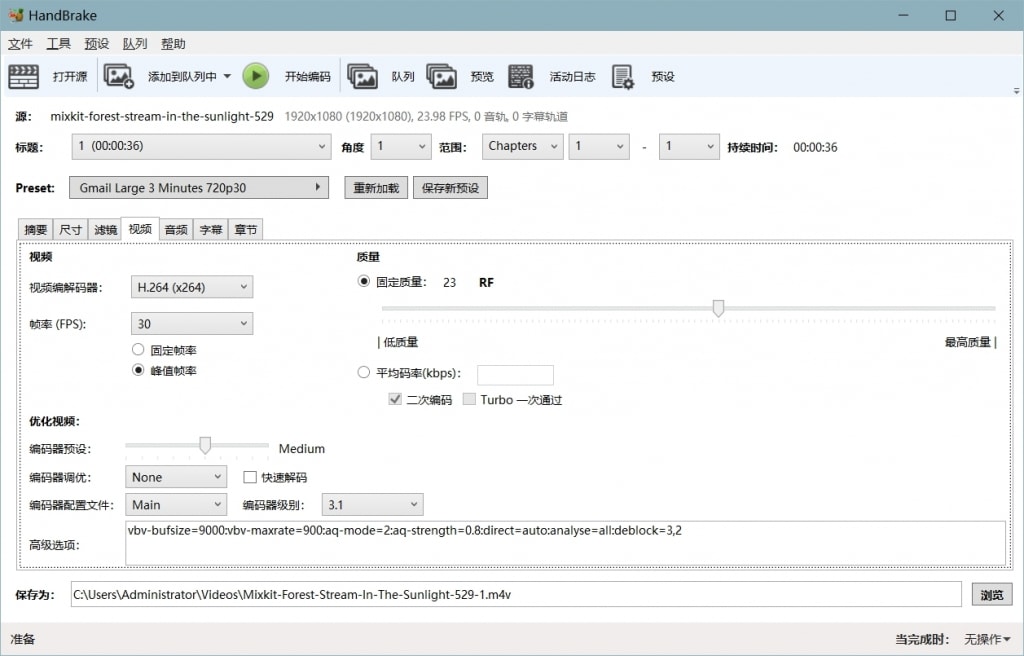
Task: Click 活动日志 toolbar label
Action: [573, 76]
